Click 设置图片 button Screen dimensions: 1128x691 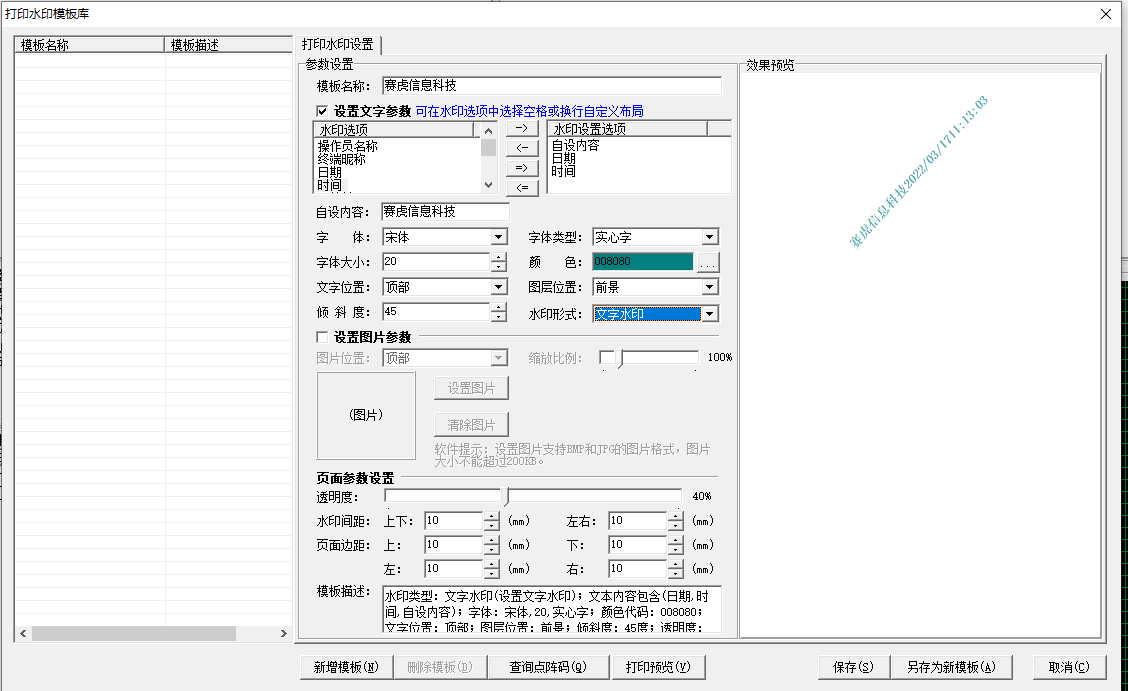[471, 388]
